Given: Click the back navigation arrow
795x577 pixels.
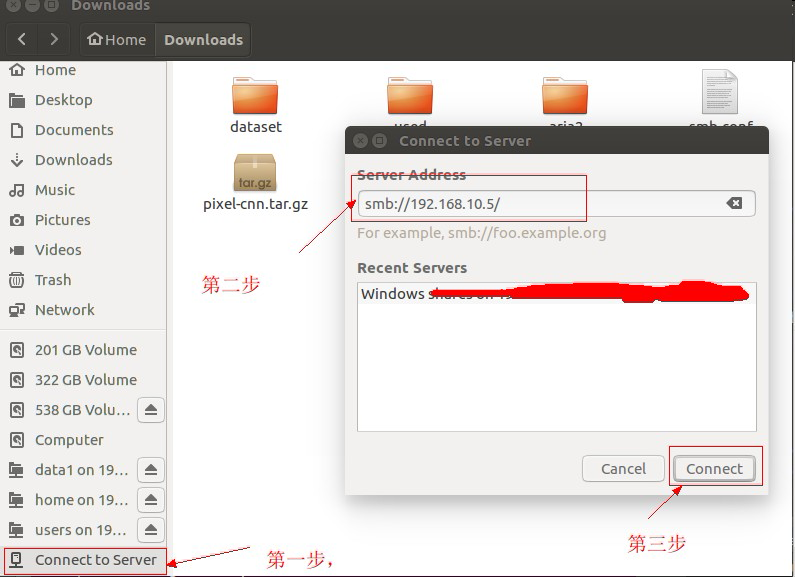Looking at the screenshot, I should [x=22, y=40].
